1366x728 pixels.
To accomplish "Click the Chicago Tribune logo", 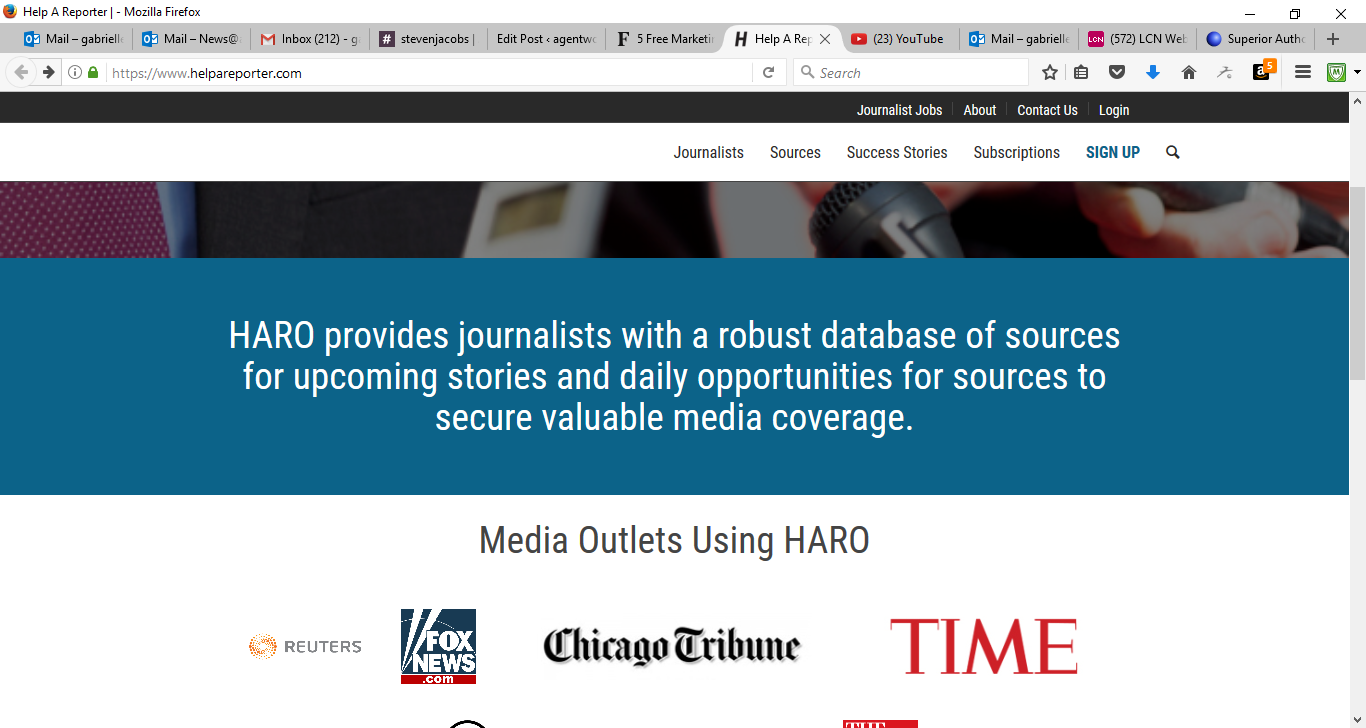I will coord(672,646).
